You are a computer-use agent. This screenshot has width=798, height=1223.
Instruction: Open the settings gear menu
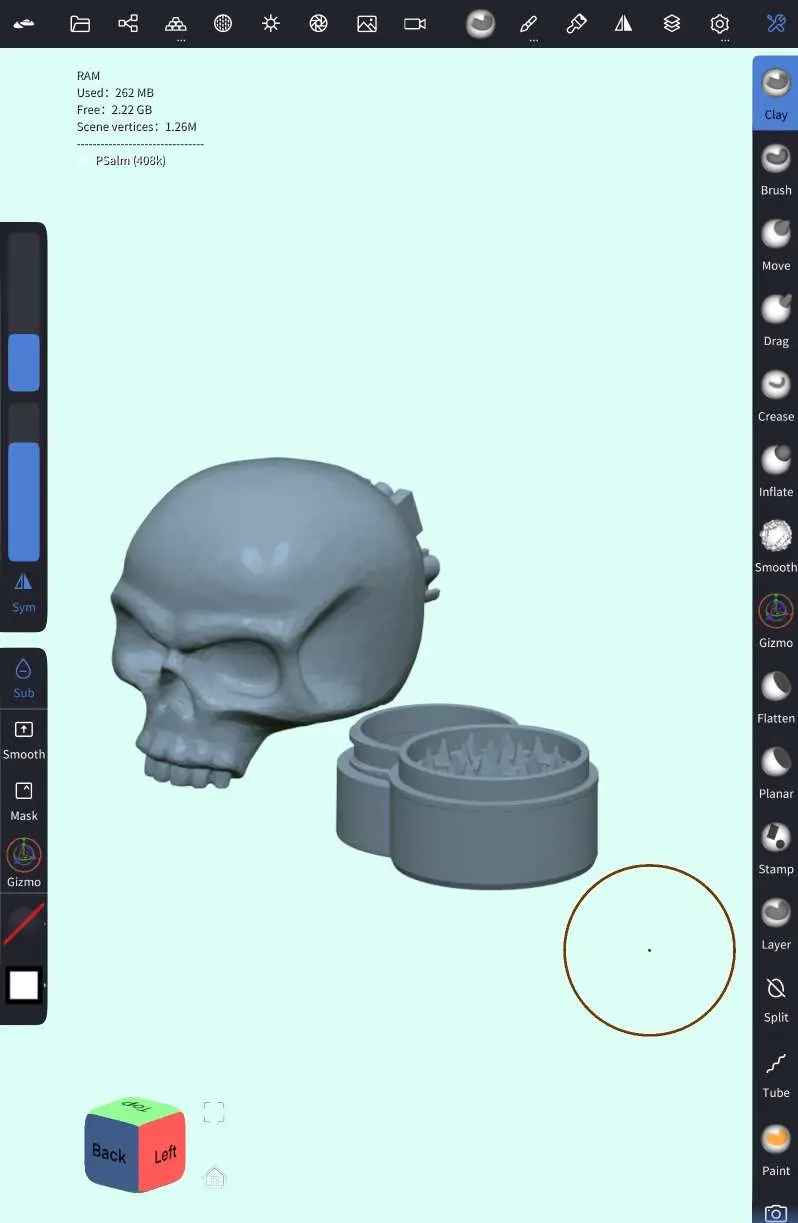tap(720, 24)
